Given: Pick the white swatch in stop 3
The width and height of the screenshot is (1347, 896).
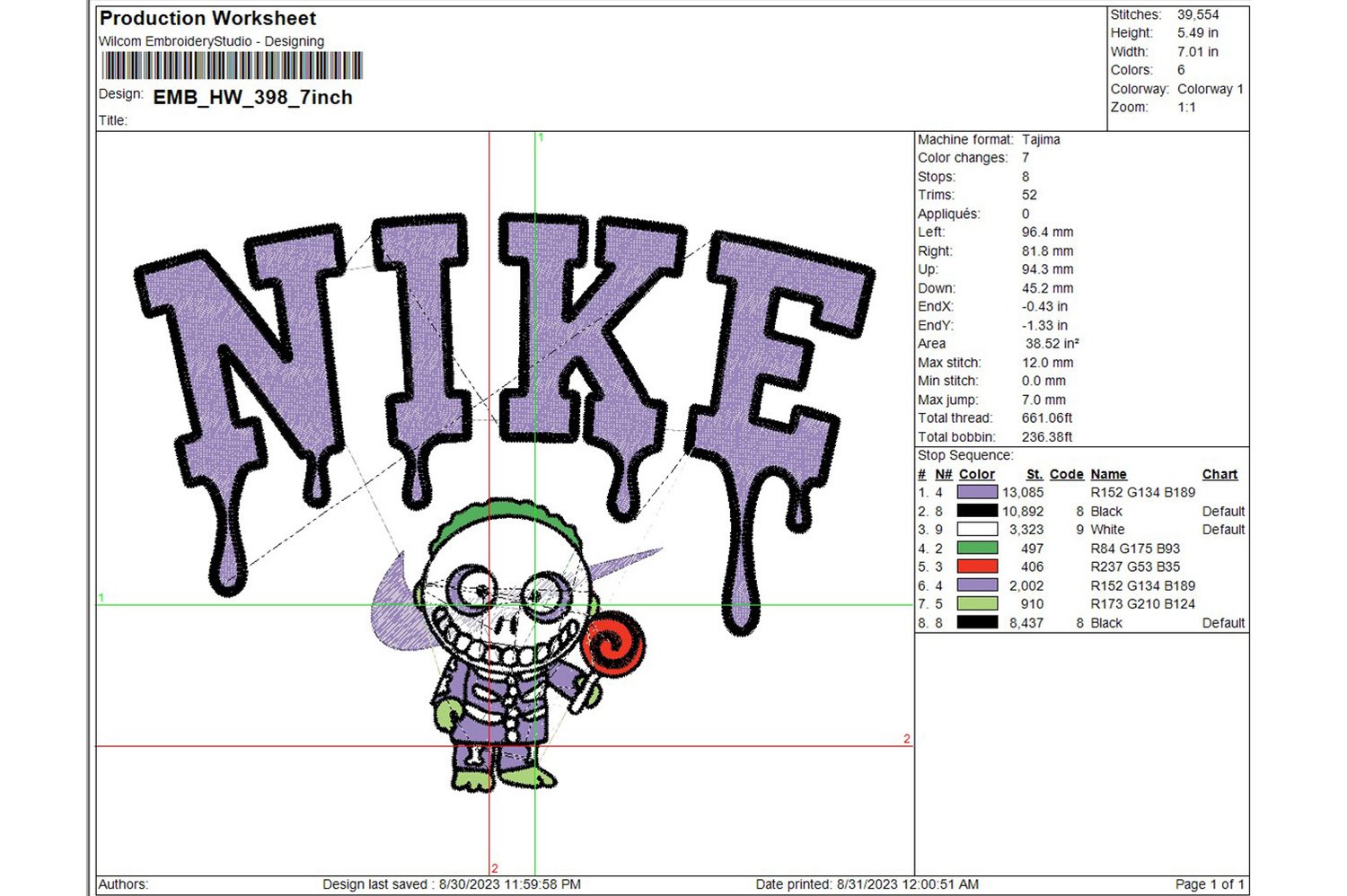Looking at the screenshot, I should click(x=977, y=530).
